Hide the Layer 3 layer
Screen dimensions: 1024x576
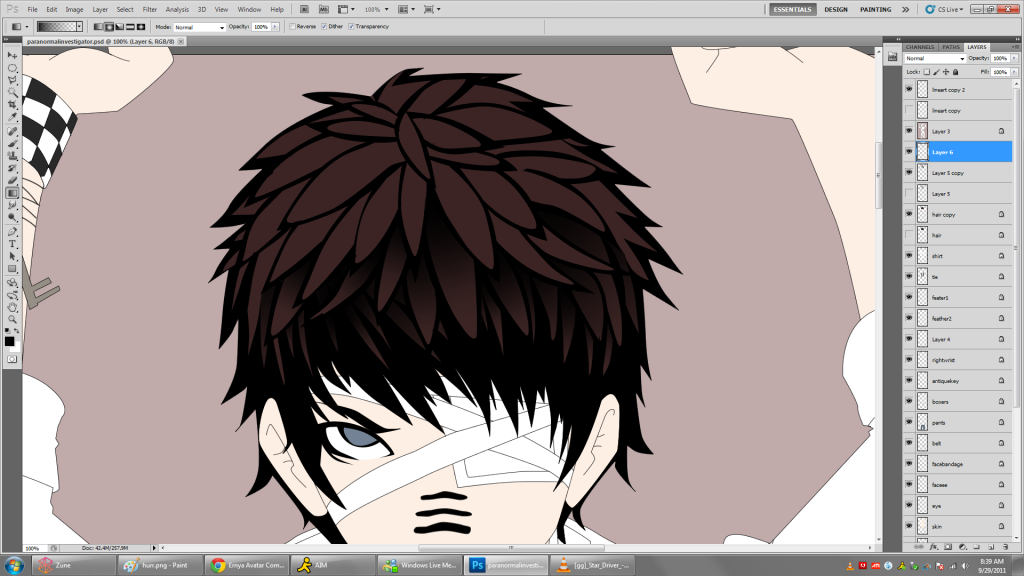[909, 131]
